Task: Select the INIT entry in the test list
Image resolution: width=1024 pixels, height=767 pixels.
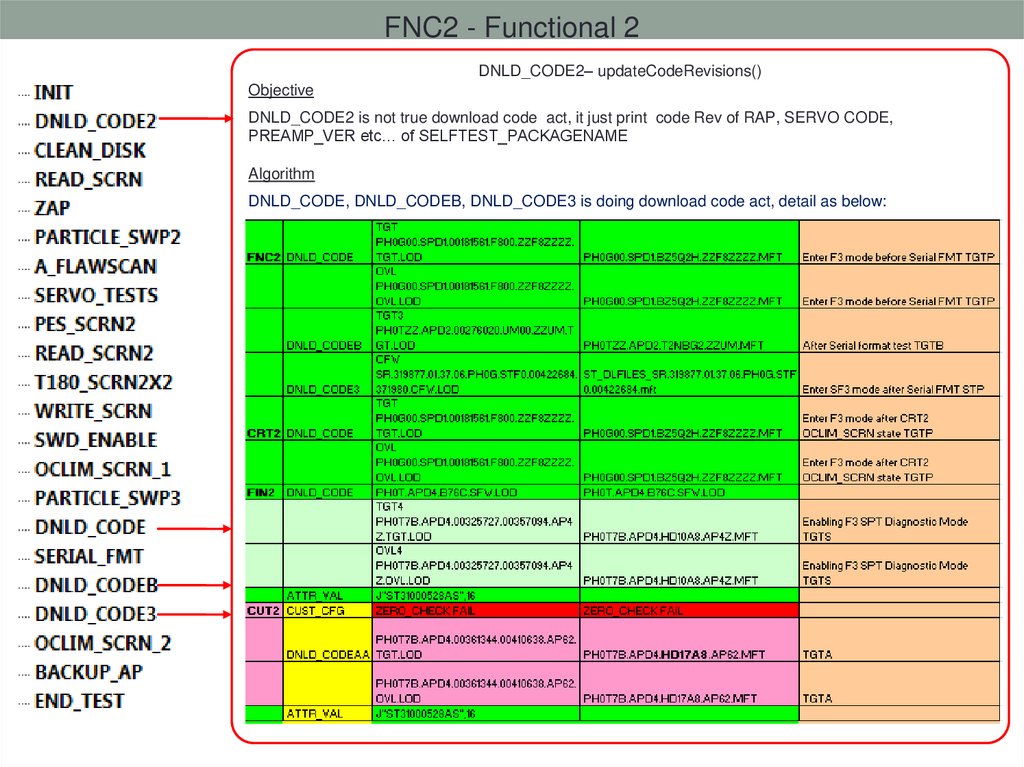Action: click(x=53, y=93)
